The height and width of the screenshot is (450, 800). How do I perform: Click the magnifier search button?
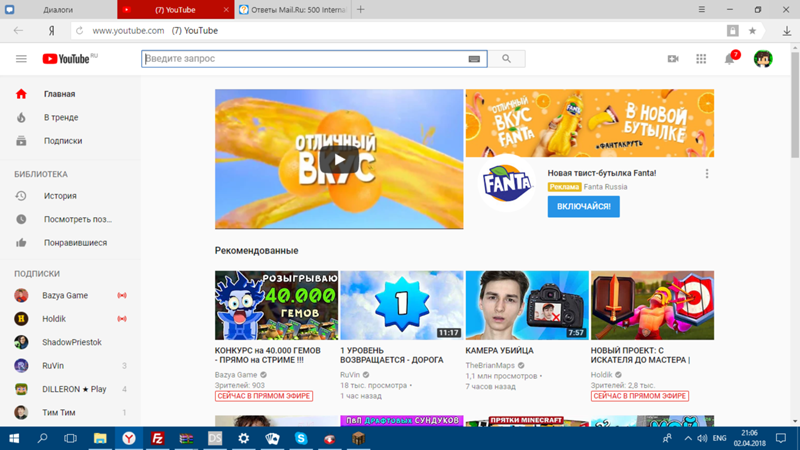(506, 59)
